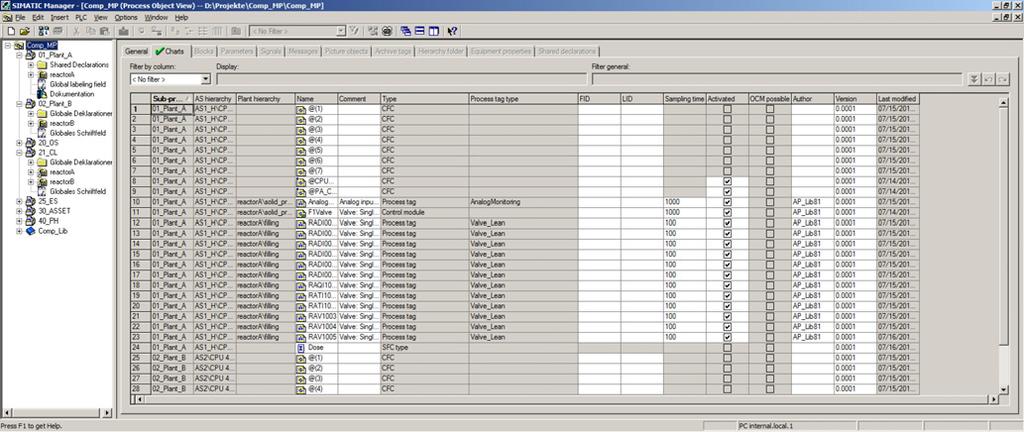Click the table's vertical scrollbar
The width and height of the screenshot is (1024, 432).
coord(1004,248)
